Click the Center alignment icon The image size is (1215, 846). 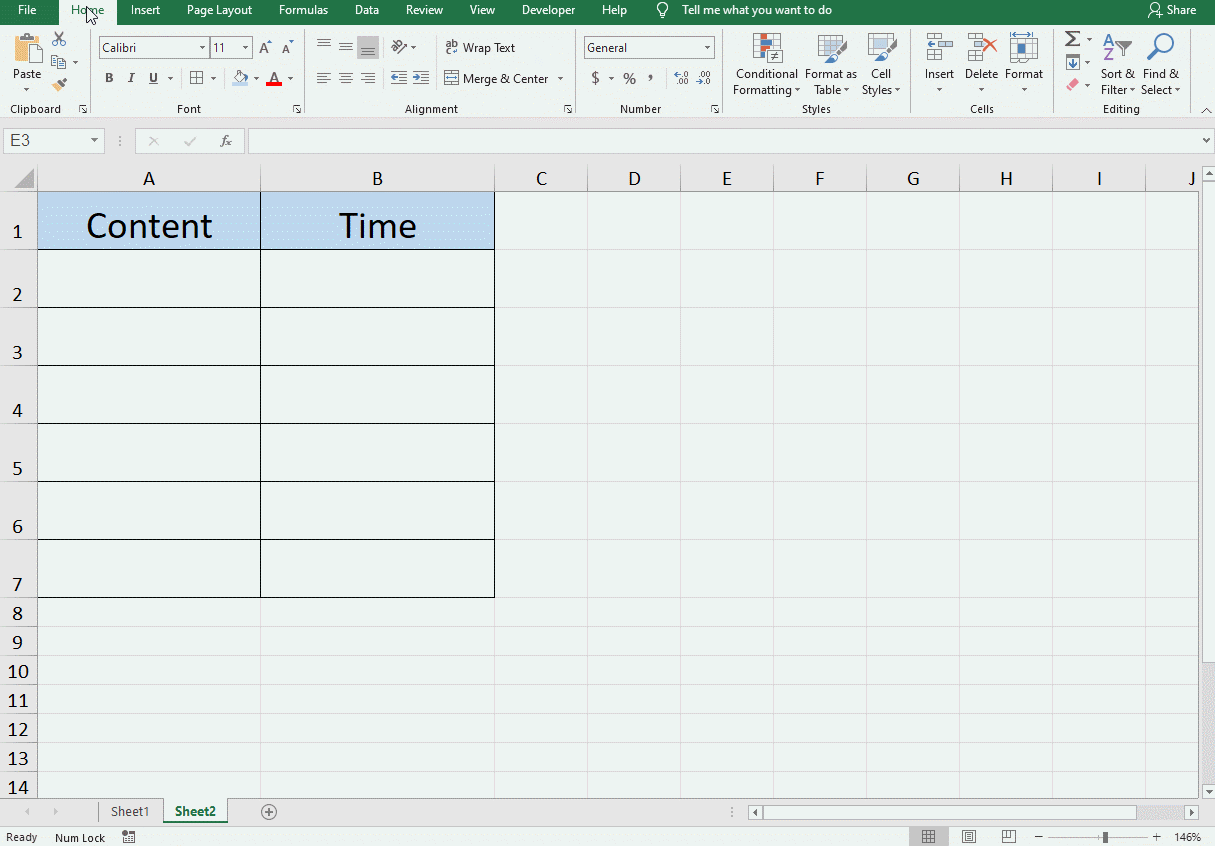coord(345,78)
